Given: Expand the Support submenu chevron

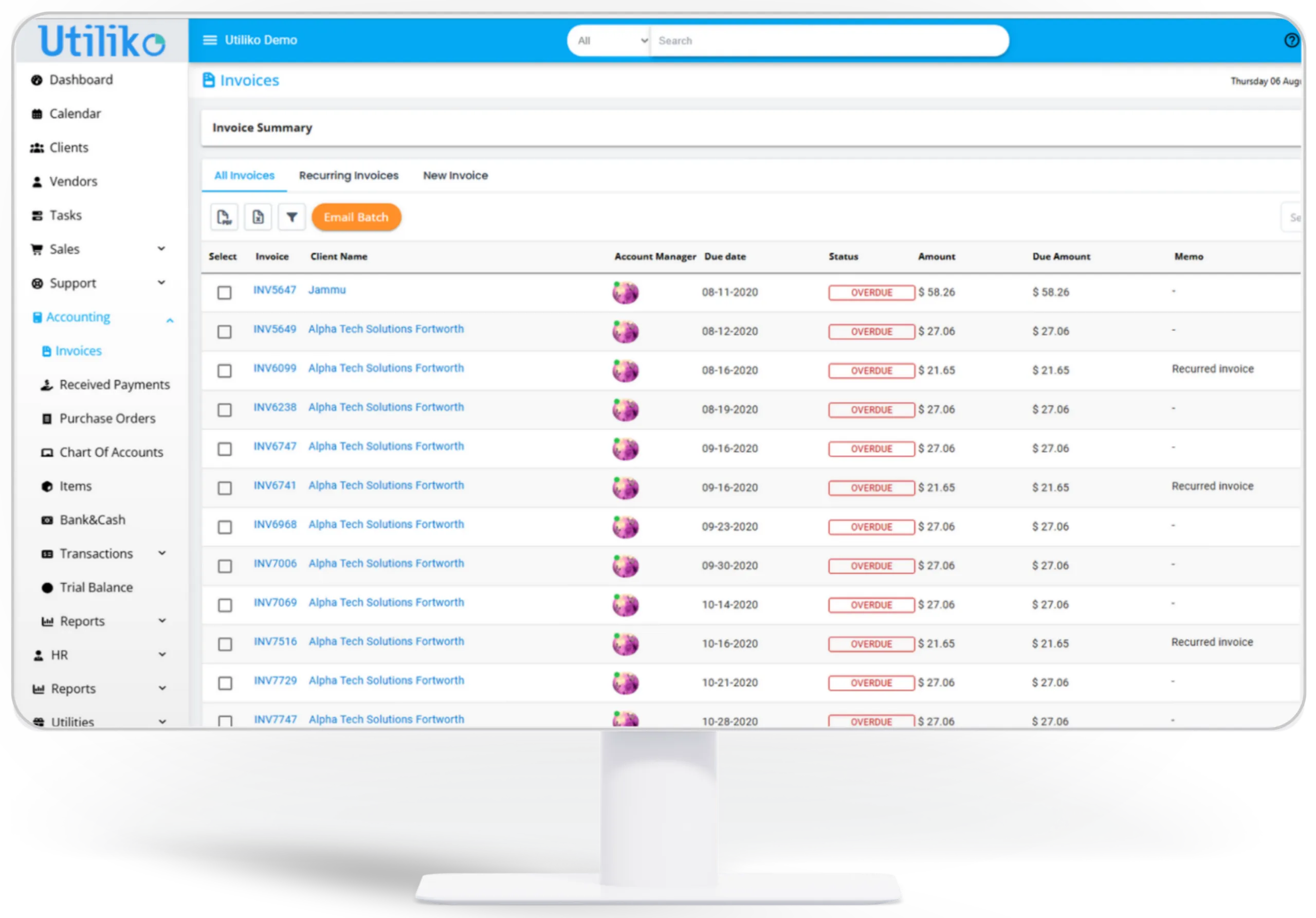Looking at the screenshot, I should (x=161, y=283).
